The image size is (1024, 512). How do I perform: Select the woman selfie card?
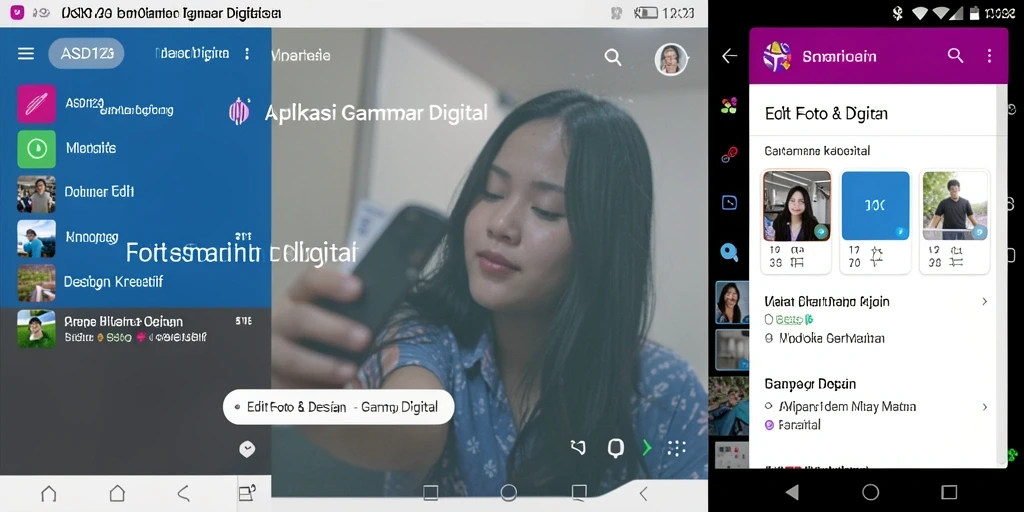(x=797, y=222)
